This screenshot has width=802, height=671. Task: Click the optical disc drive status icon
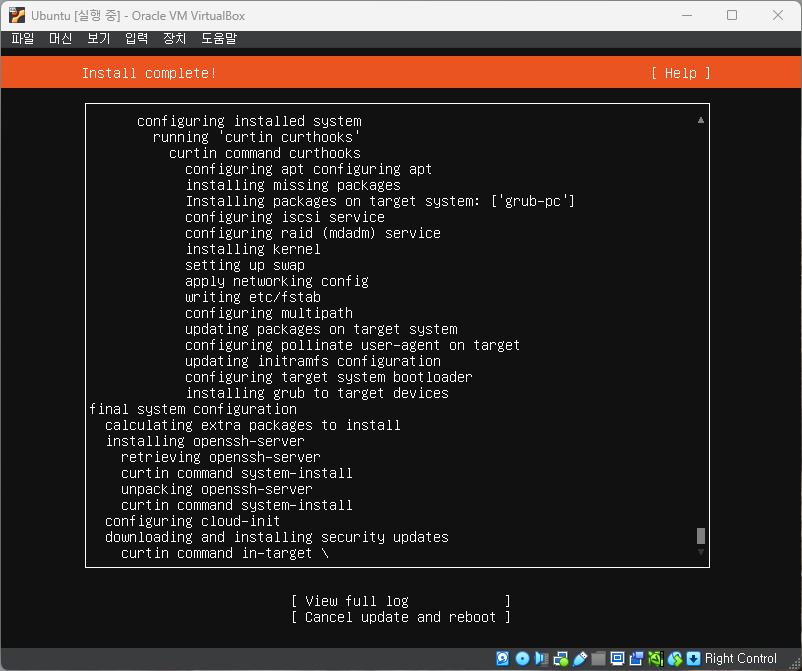click(522, 658)
